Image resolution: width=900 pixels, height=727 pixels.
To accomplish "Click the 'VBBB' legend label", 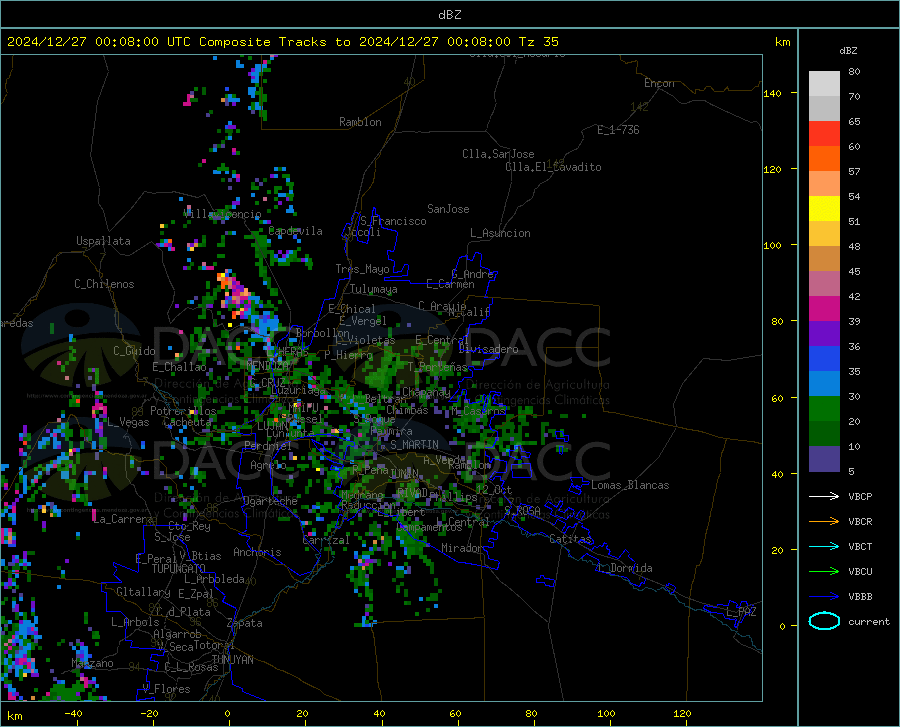I will pyautogui.click(x=860, y=597).
